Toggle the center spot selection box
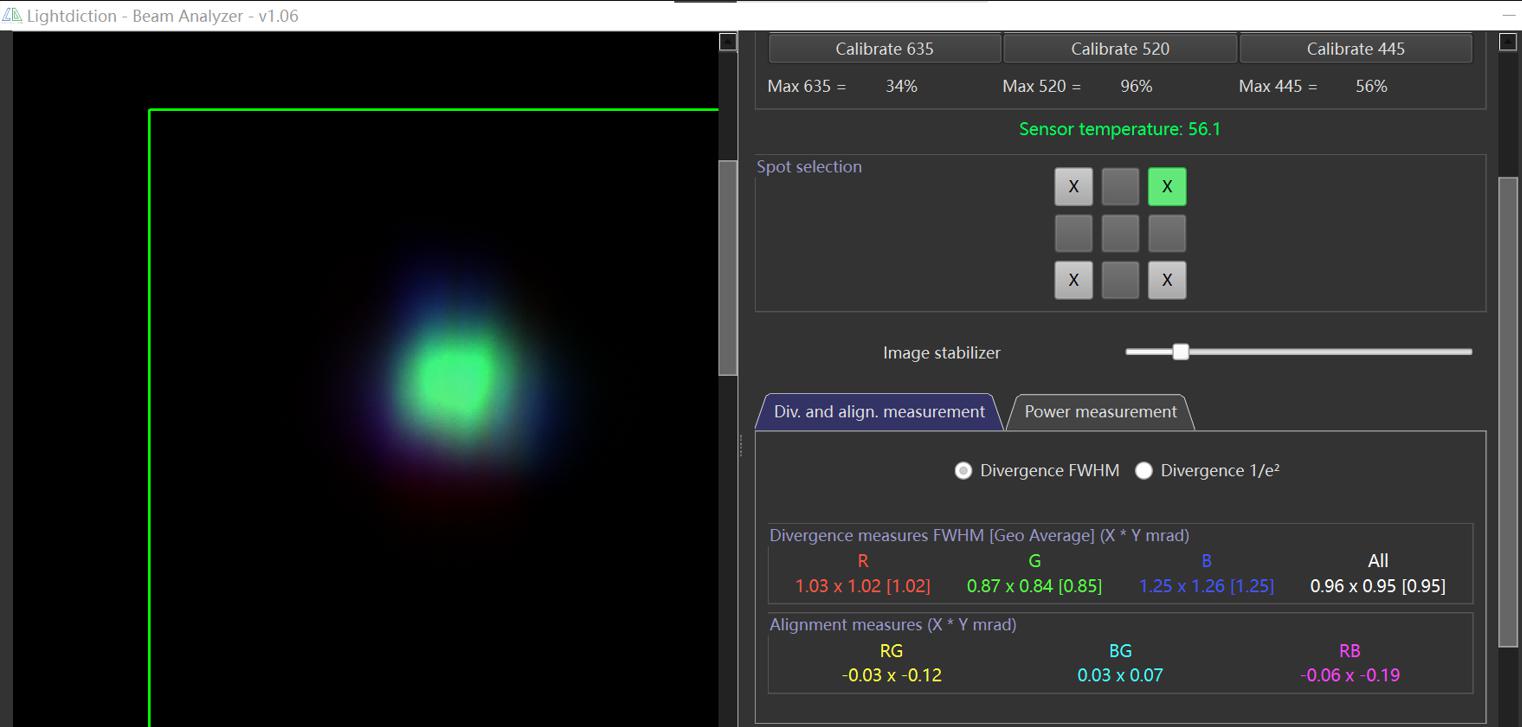 tap(1120, 233)
